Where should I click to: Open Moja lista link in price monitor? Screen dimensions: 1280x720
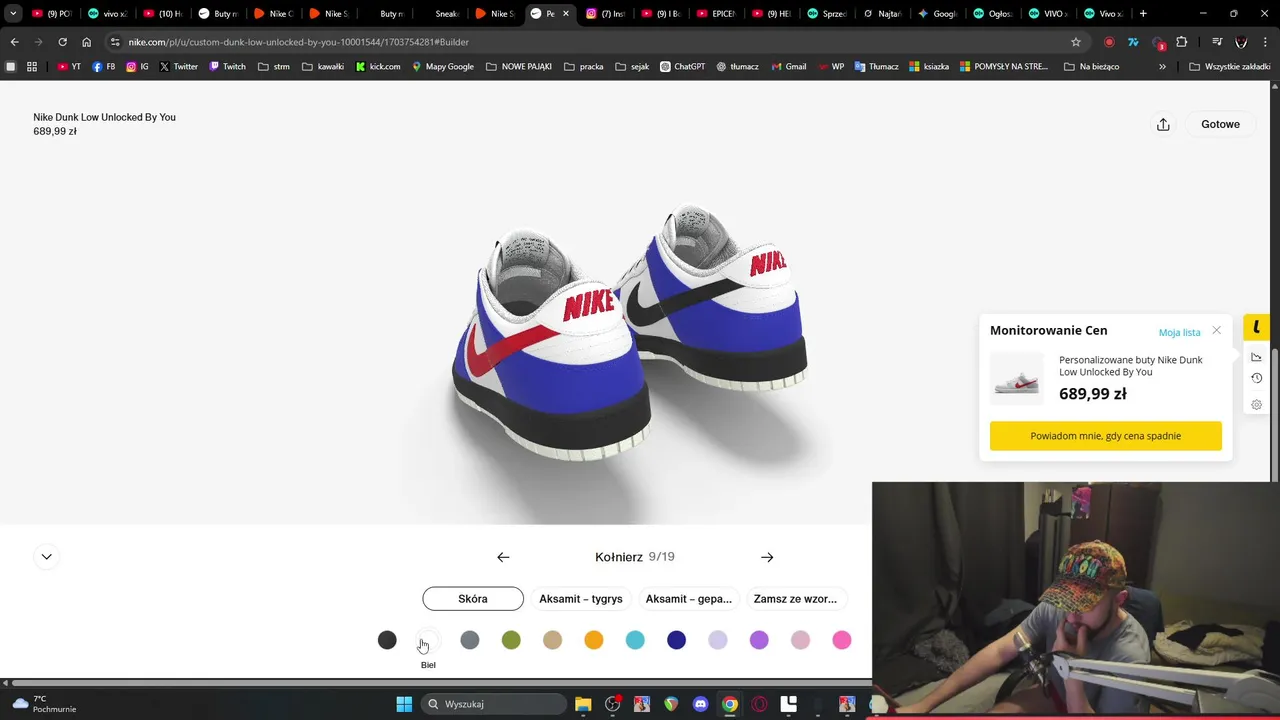(x=1179, y=332)
